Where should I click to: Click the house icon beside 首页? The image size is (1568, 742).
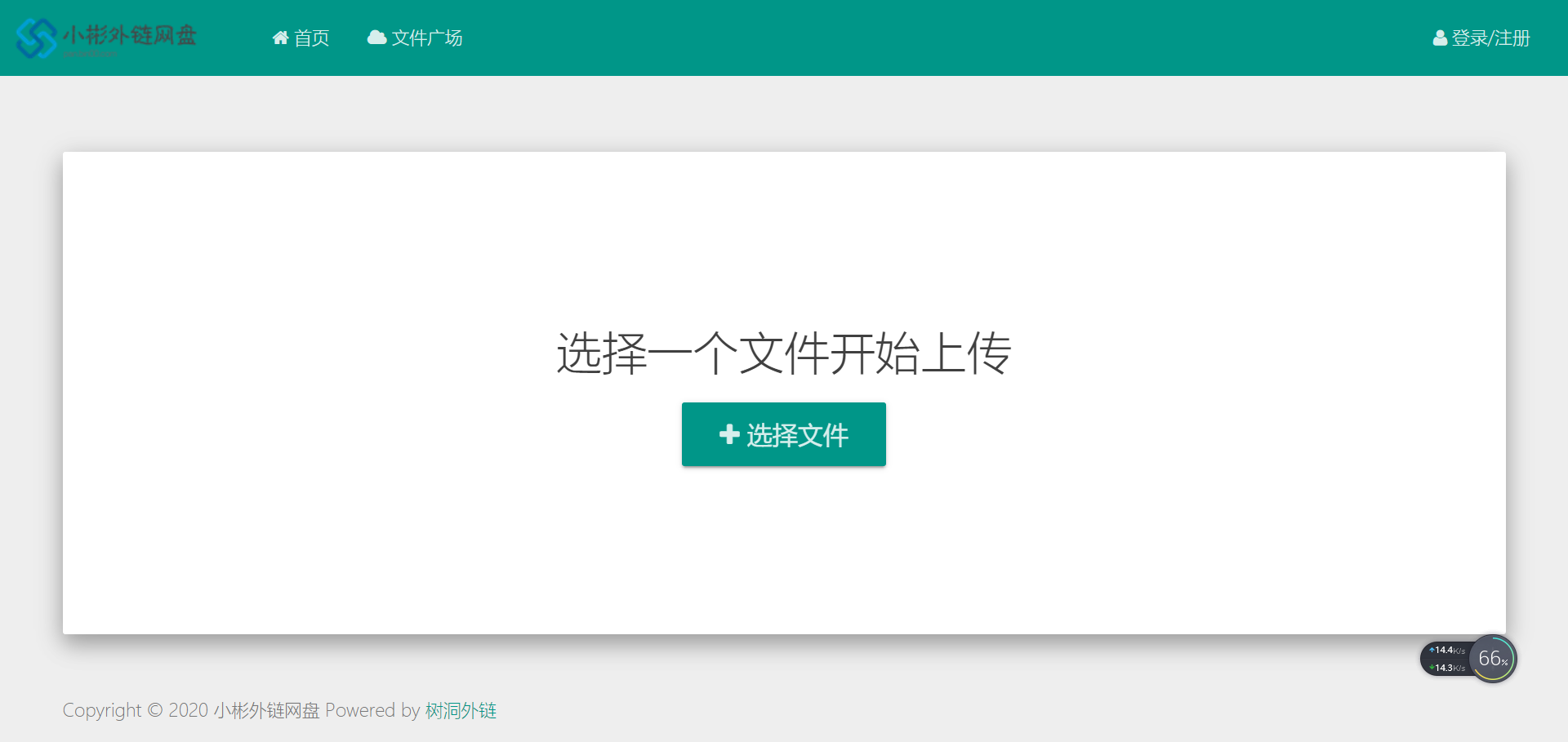click(x=280, y=38)
